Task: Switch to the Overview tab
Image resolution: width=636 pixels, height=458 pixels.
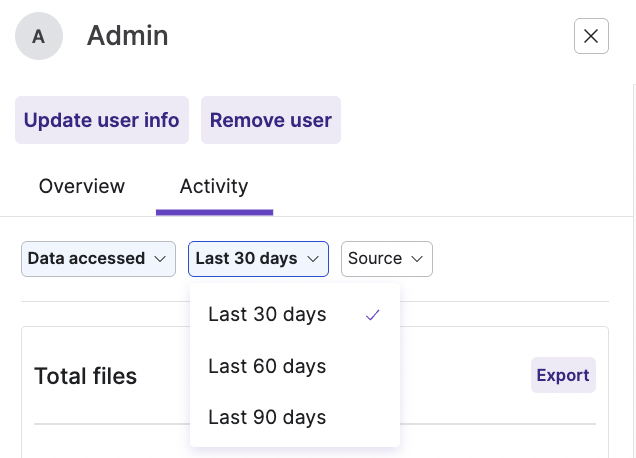Action: point(82,187)
